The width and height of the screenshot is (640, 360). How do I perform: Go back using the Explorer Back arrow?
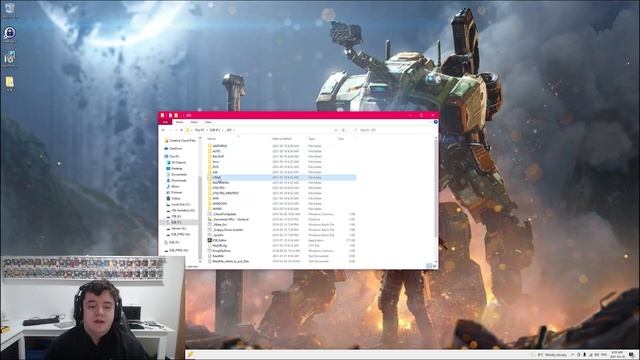point(163,130)
